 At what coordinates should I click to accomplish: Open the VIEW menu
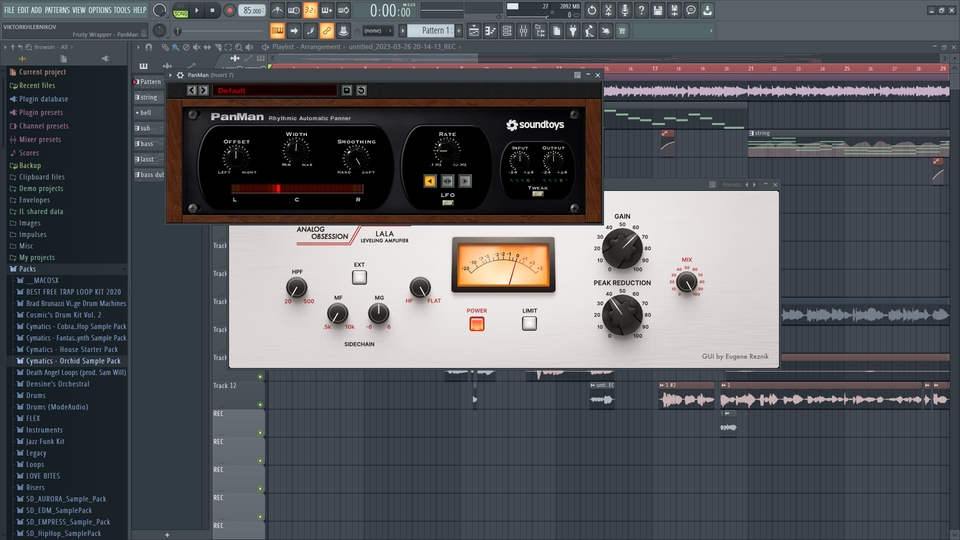79,10
